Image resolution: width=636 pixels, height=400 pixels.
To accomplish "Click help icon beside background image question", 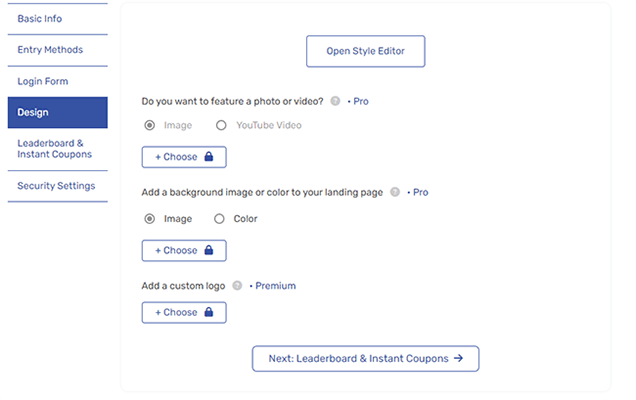I will [396, 192].
